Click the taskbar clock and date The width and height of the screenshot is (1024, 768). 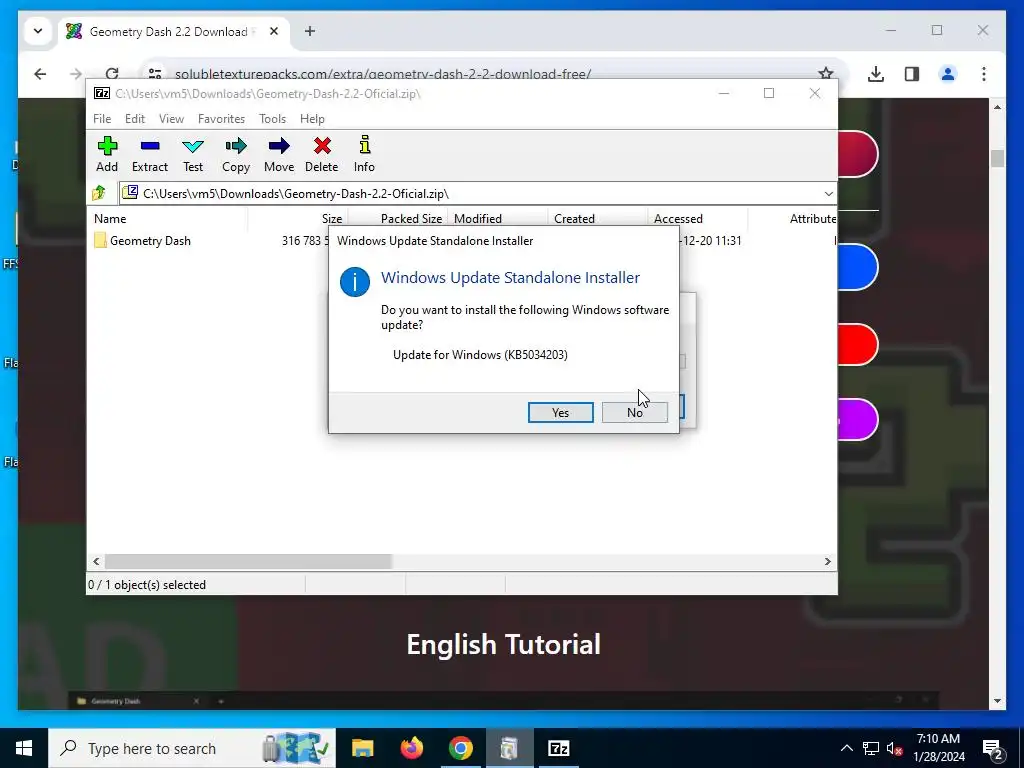pos(938,748)
